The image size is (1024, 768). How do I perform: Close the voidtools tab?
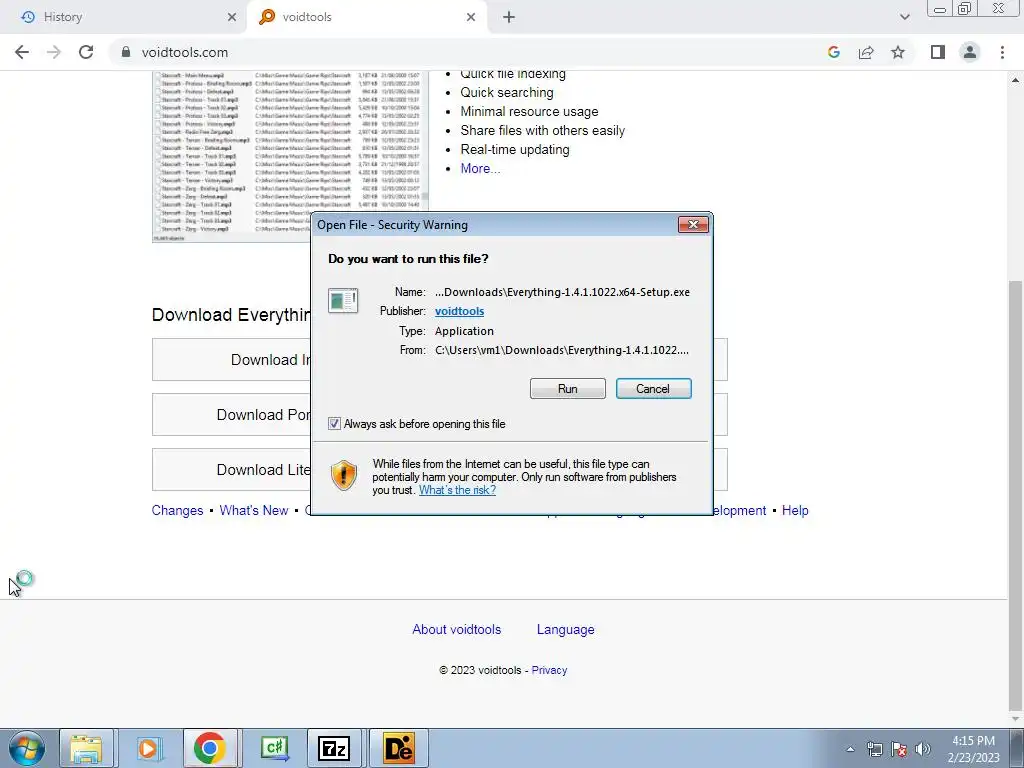tap(471, 17)
